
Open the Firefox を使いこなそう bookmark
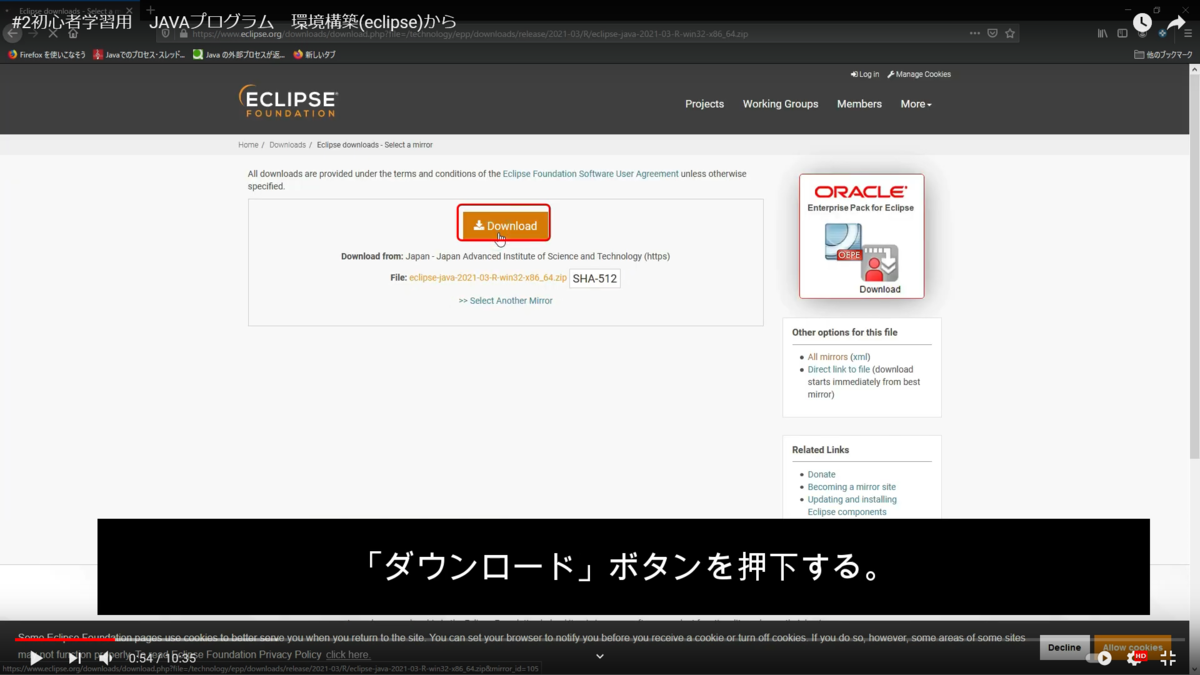[47, 55]
